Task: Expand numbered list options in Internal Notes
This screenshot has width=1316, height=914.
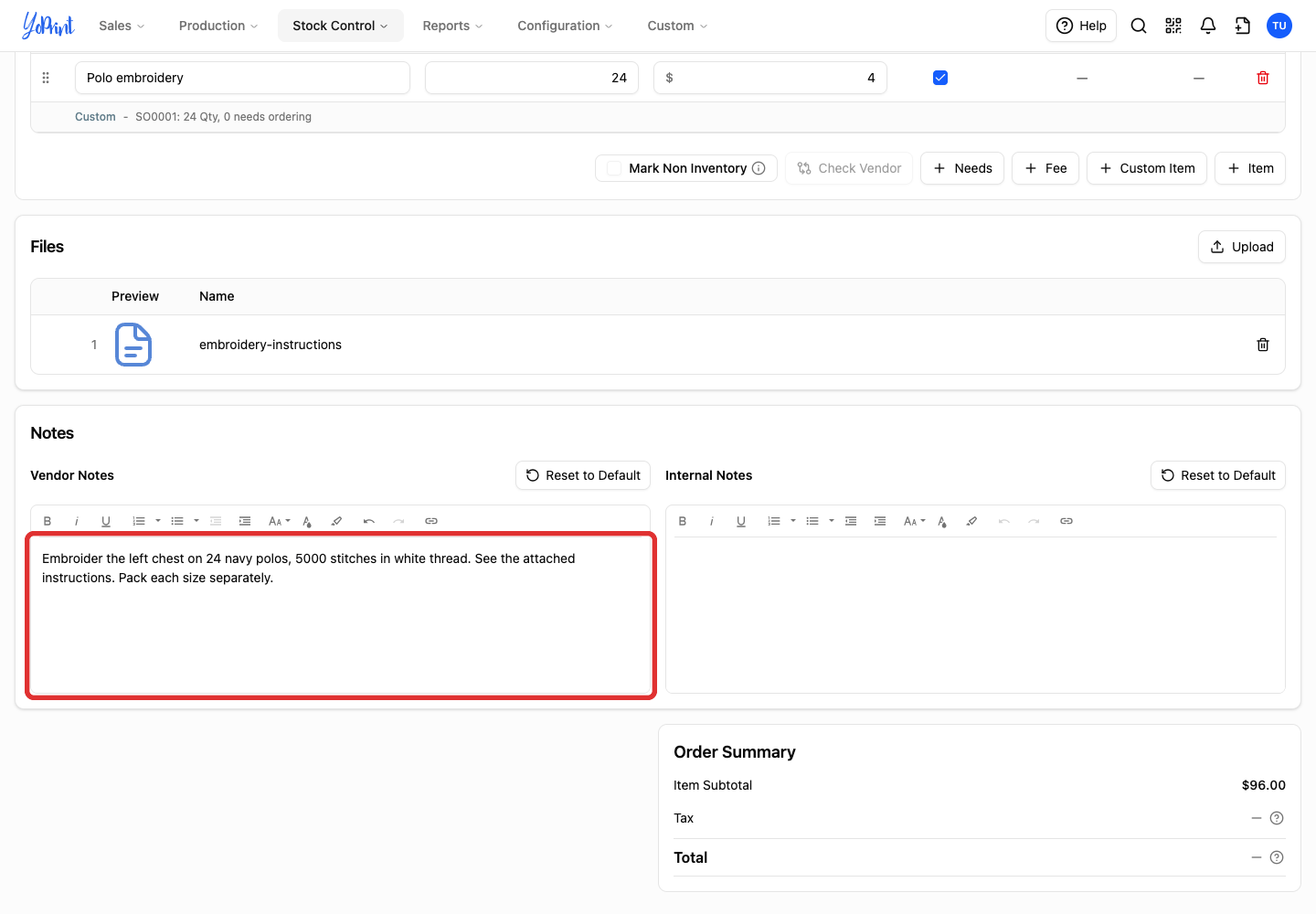Action: 793,521
